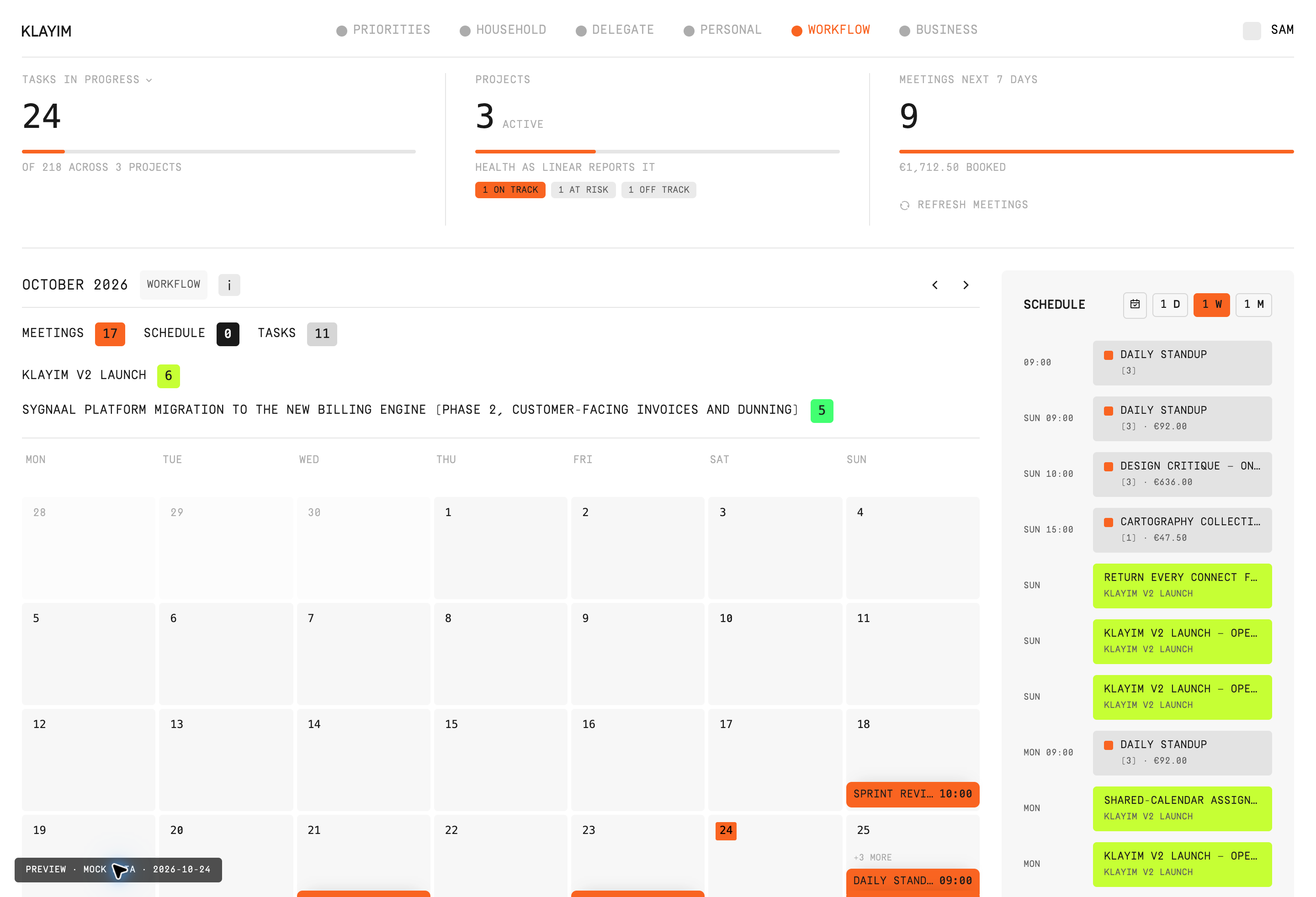This screenshot has height=897, width=1316.
Task: Select the 1 D schedule view
Action: click(1170, 305)
